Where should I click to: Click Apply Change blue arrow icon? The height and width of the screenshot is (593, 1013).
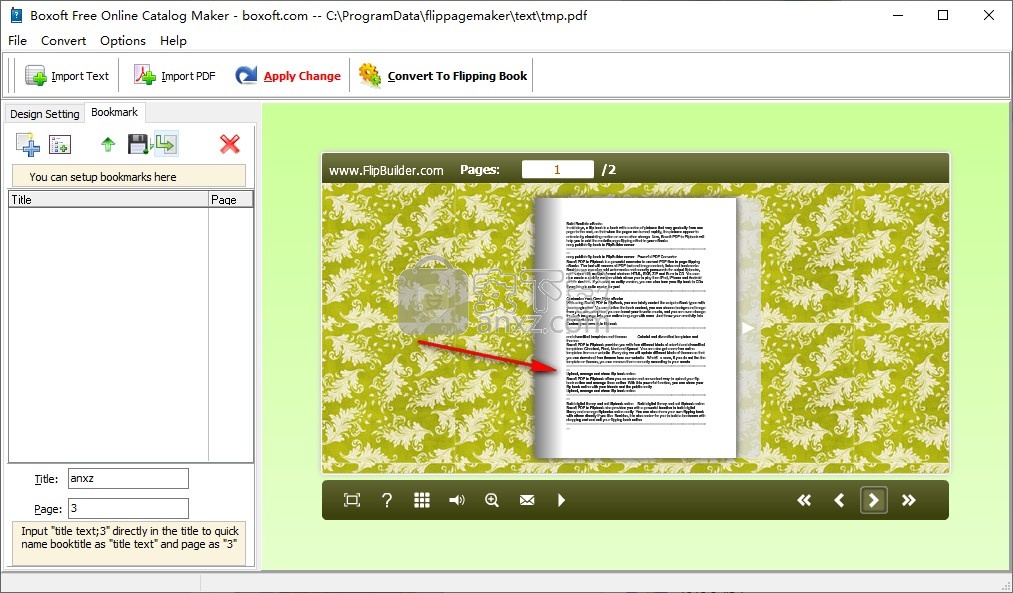pyautogui.click(x=246, y=76)
